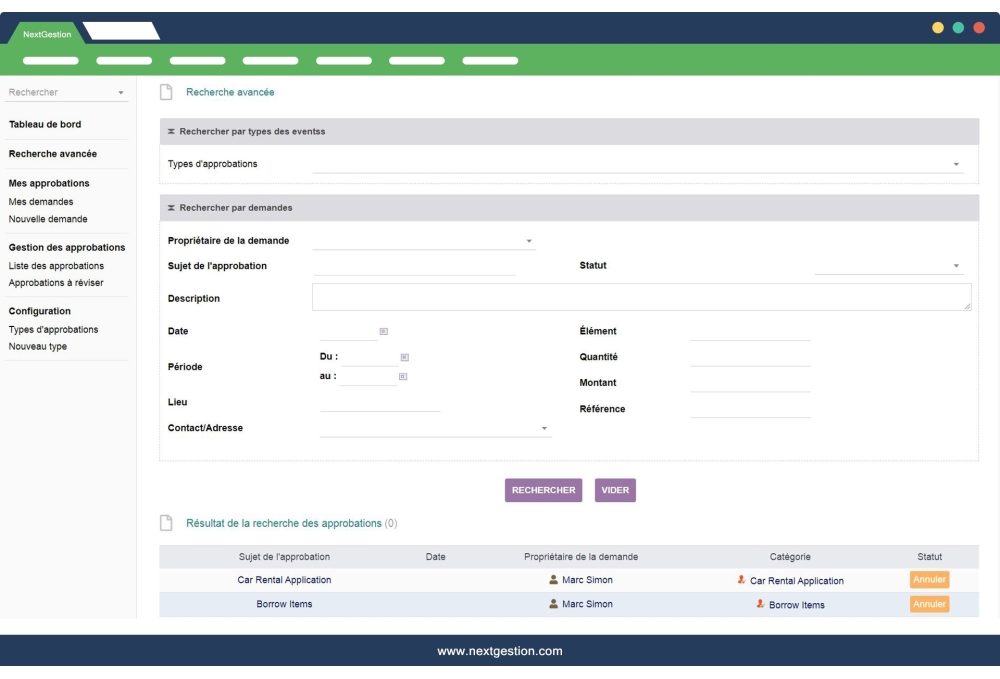Open the Types d'approbations dropdown
The image size is (1000, 679).
tap(954, 163)
